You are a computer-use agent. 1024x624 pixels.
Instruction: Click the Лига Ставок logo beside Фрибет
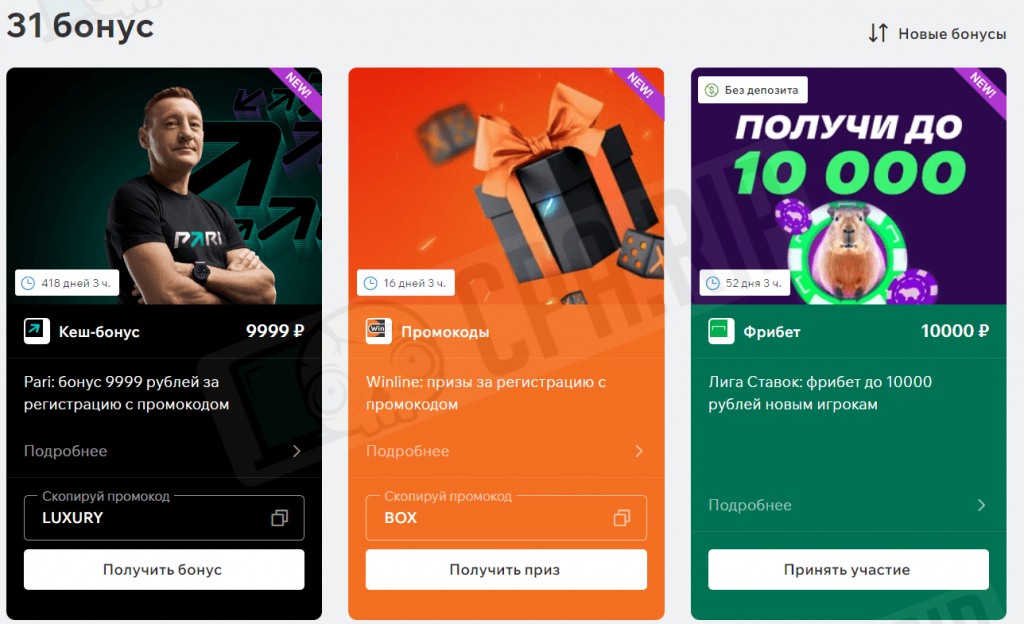click(x=721, y=331)
